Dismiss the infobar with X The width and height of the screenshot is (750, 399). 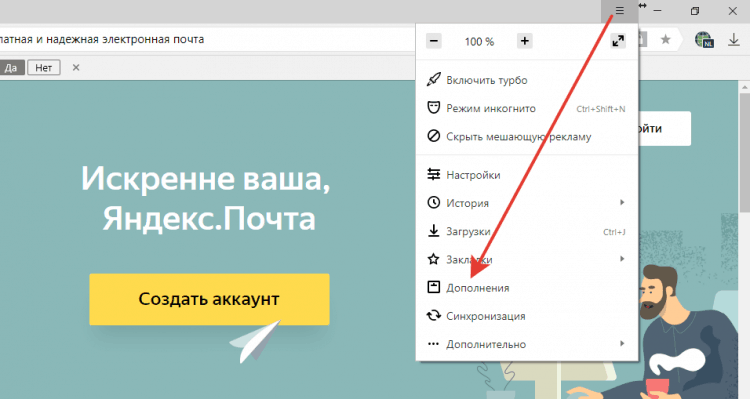tap(76, 68)
